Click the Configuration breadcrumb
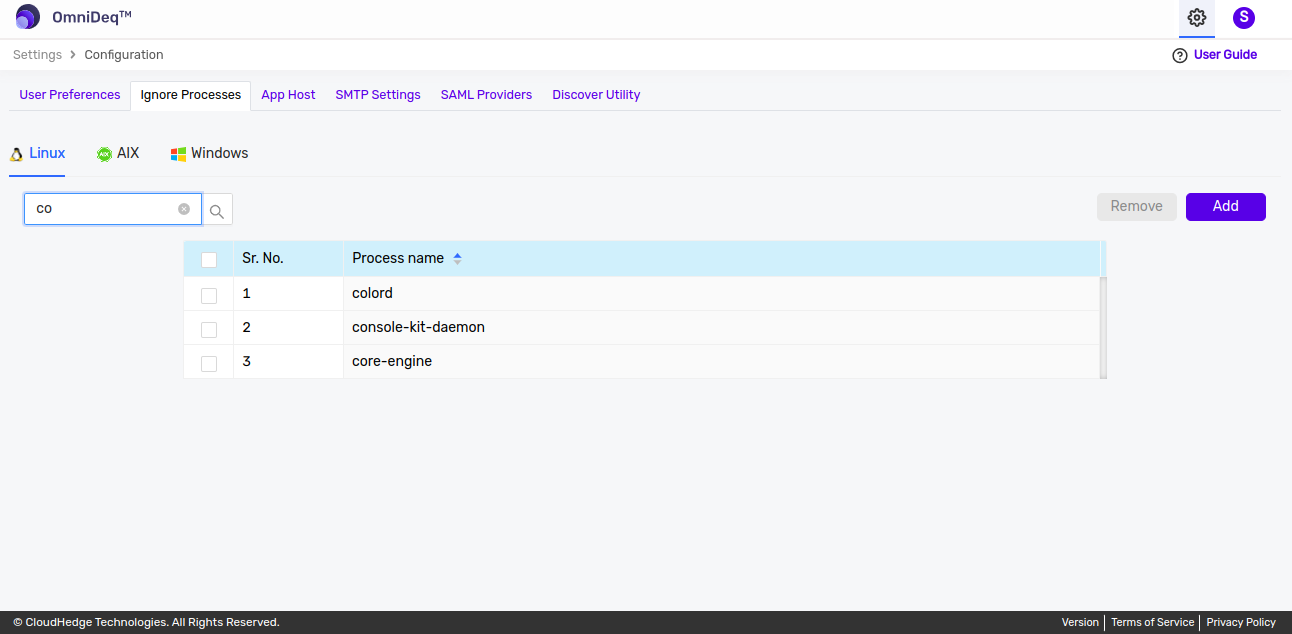This screenshot has width=1292, height=634. [124, 55]
